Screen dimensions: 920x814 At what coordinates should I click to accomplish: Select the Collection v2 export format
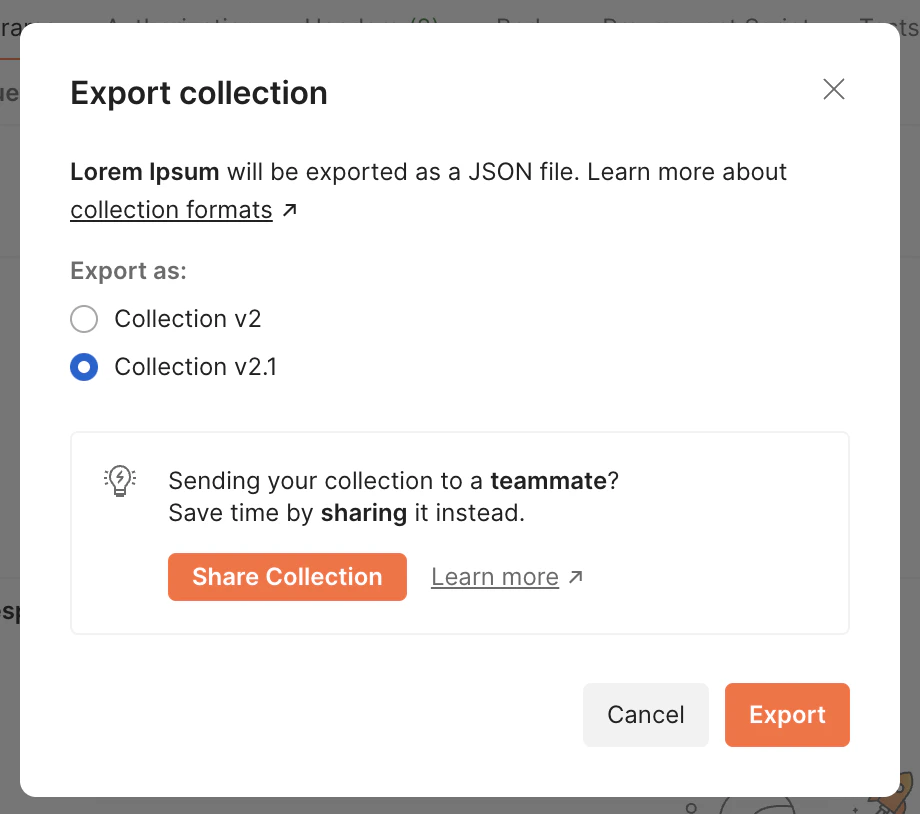[84, 318]
